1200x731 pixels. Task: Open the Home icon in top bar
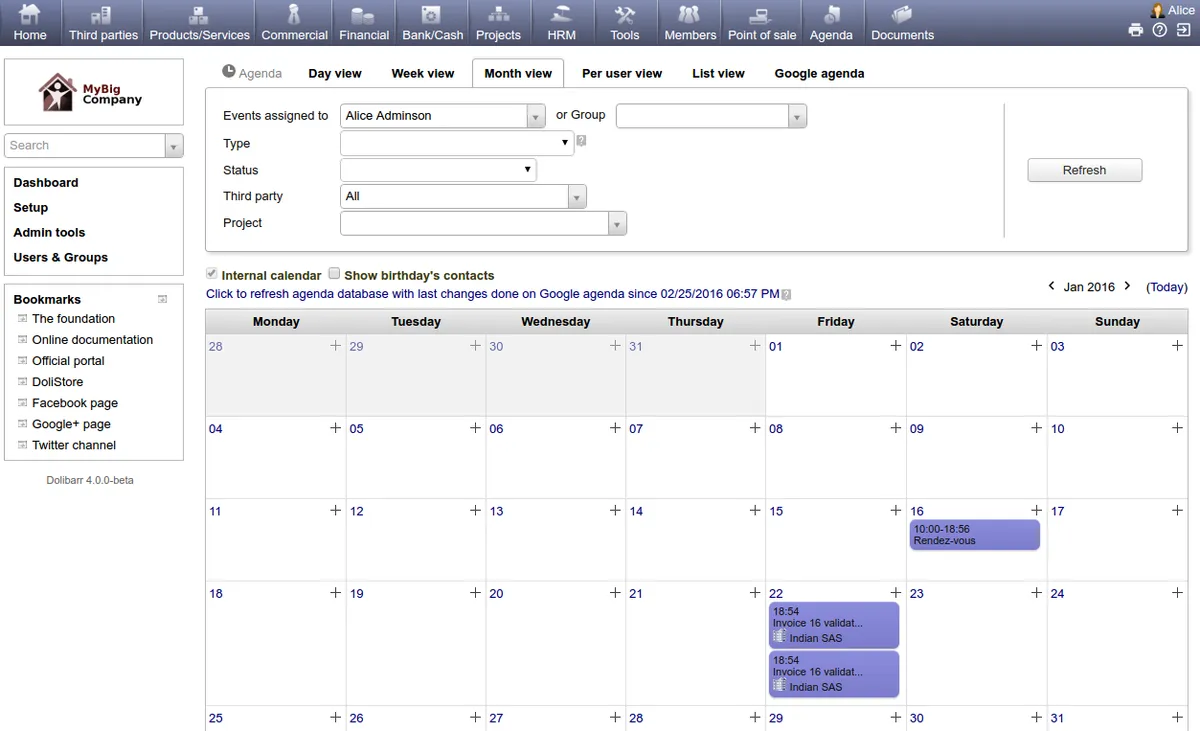click(30, 15)
